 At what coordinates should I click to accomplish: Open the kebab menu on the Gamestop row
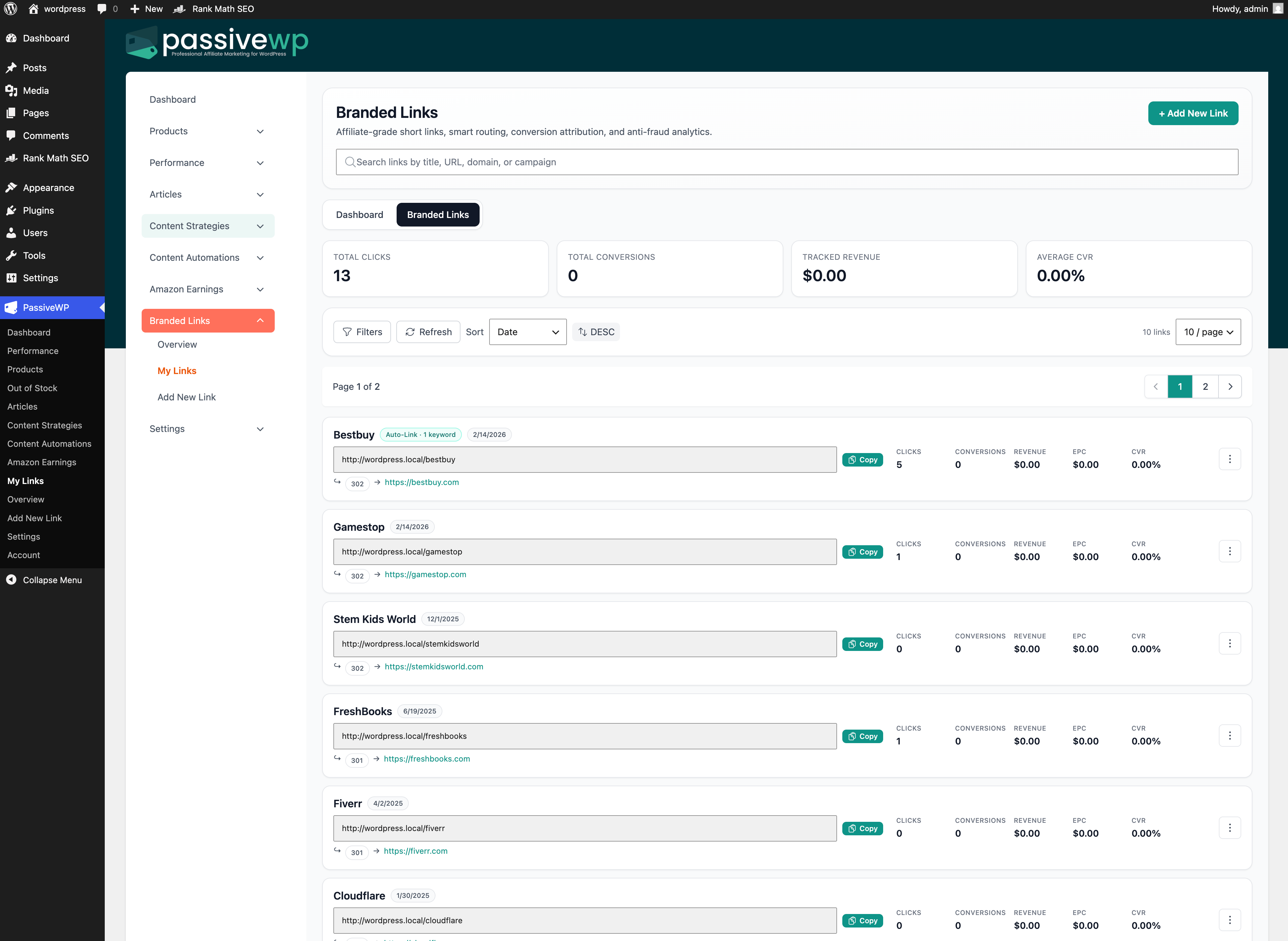[x=1230, y=551]
